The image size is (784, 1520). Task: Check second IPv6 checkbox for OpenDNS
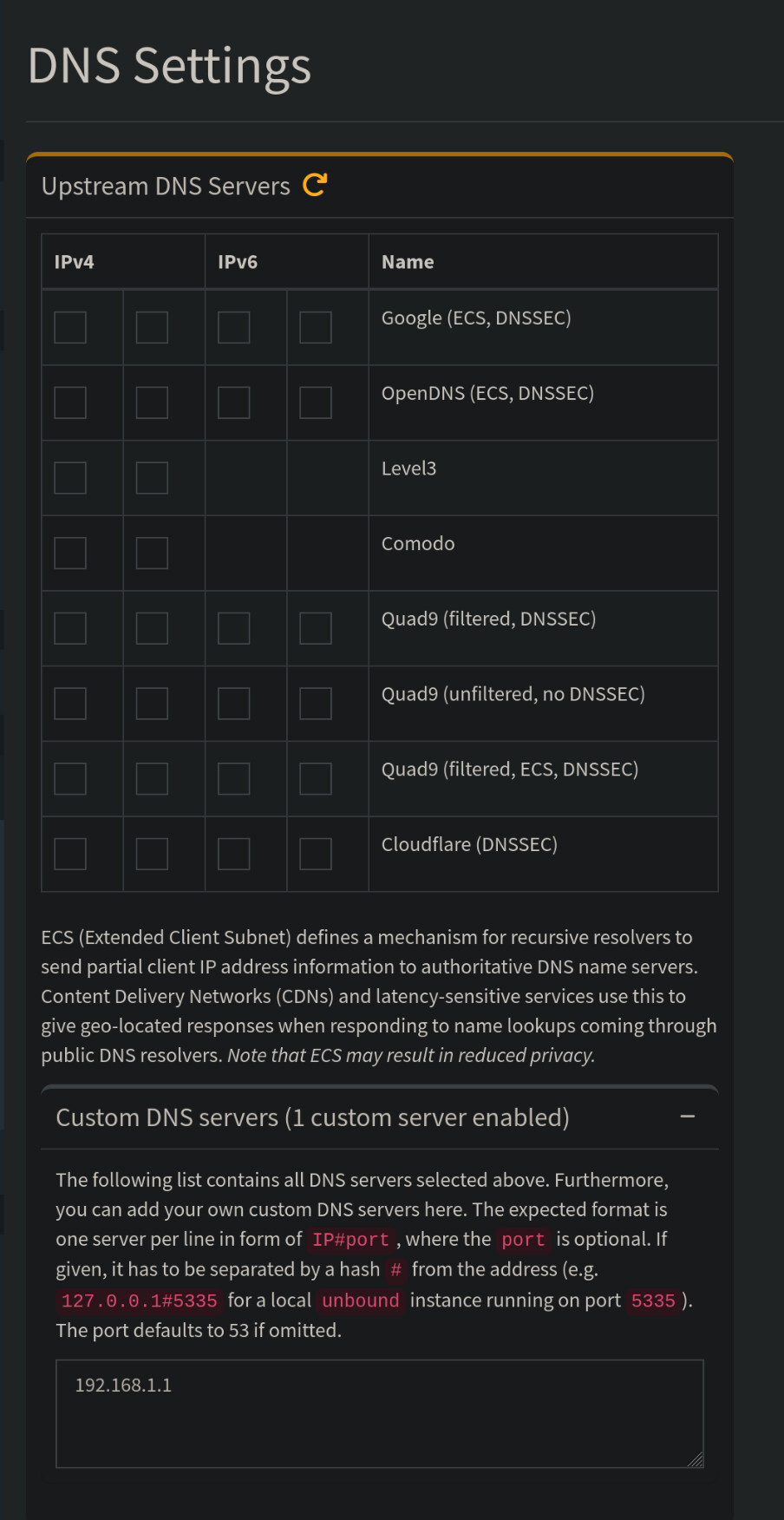coord(316,403)
